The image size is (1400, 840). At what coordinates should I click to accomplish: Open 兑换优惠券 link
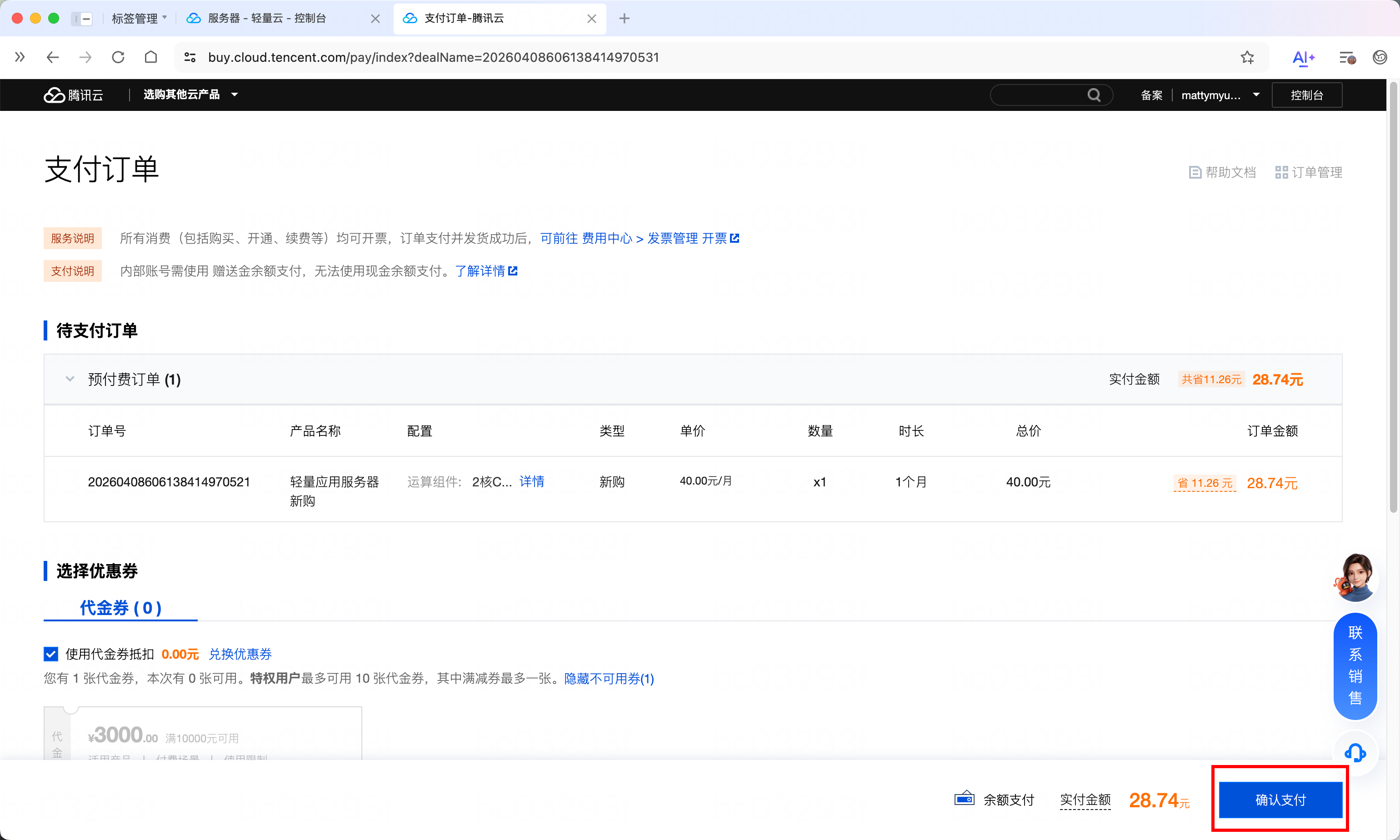[240, 655]
